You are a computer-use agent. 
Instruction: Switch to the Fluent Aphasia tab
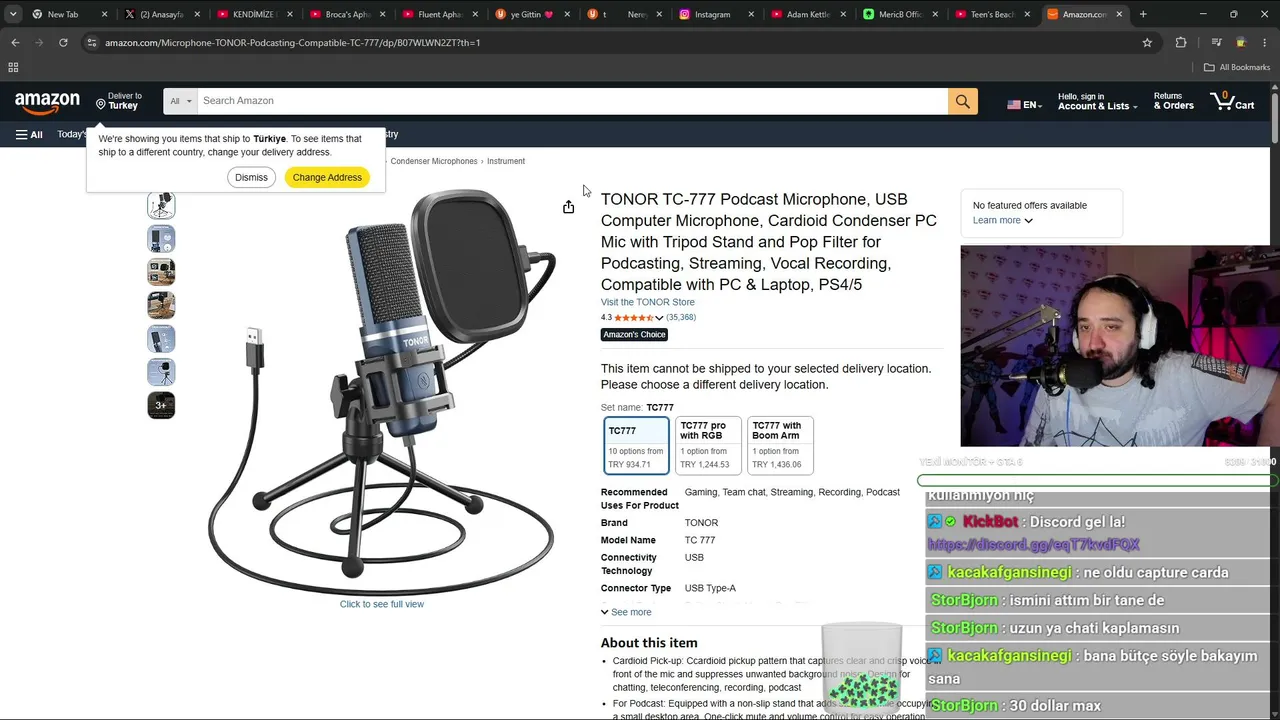(437, 14)
